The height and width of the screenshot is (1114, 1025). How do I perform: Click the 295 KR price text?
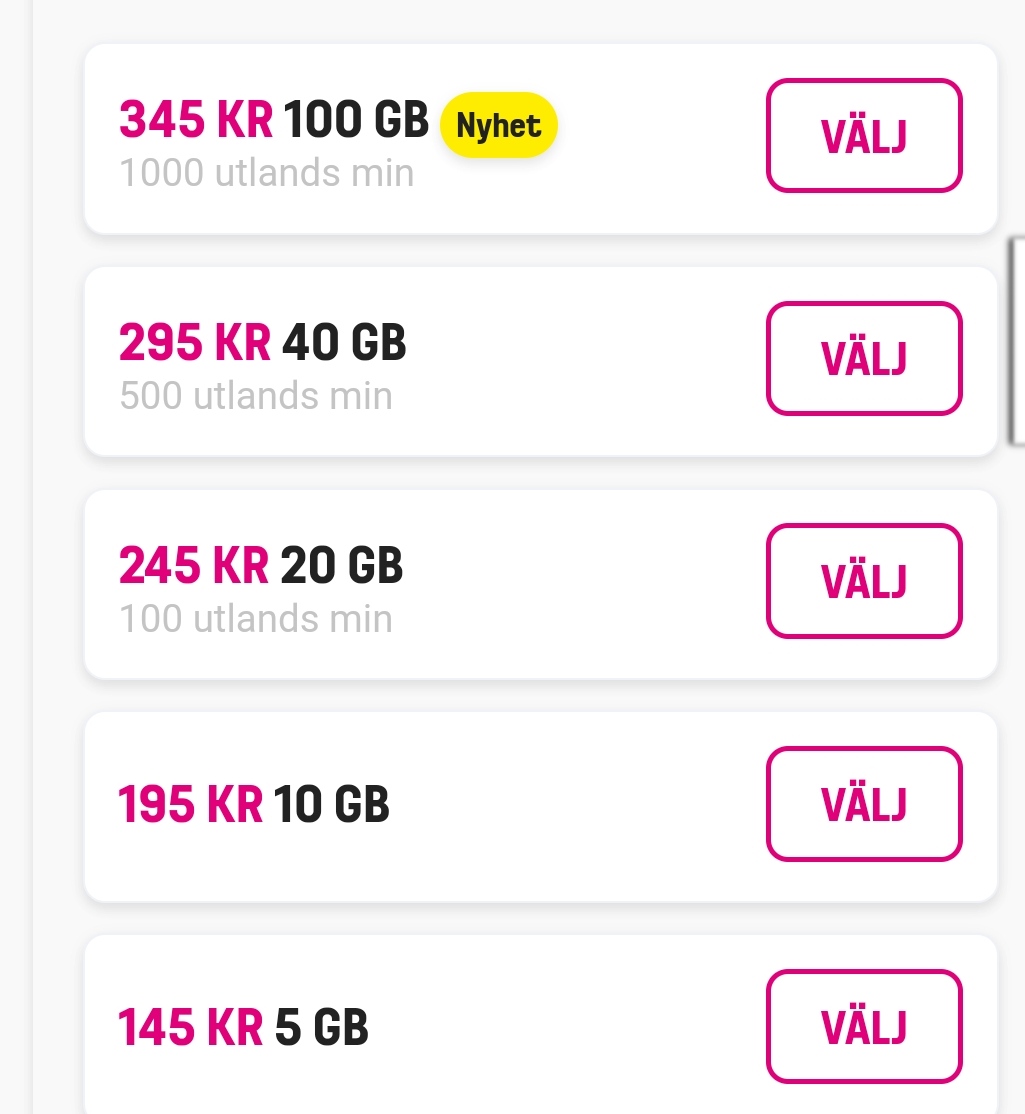pos(195,344)
